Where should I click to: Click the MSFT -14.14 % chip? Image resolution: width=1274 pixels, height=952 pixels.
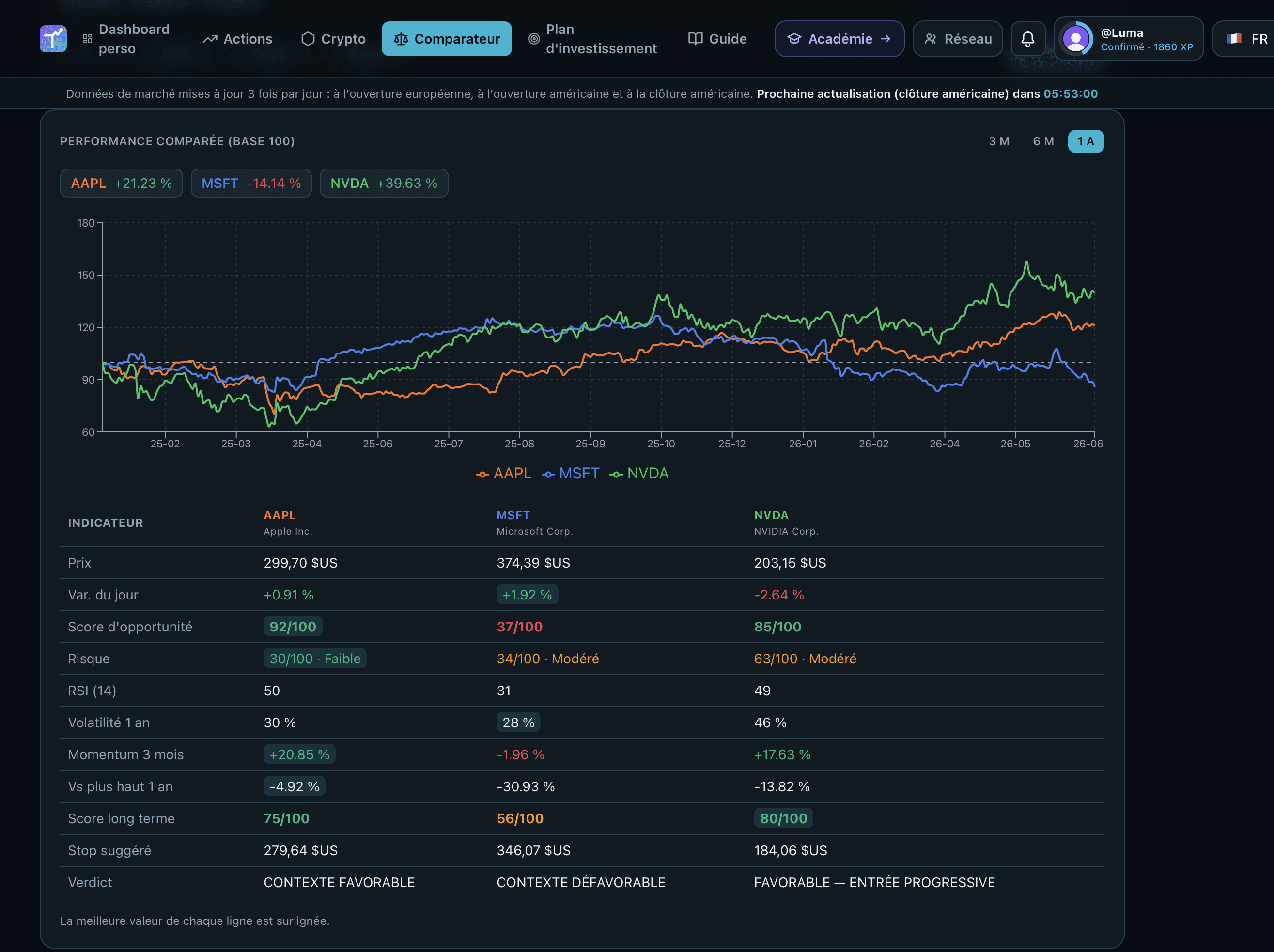pos(251,183)
